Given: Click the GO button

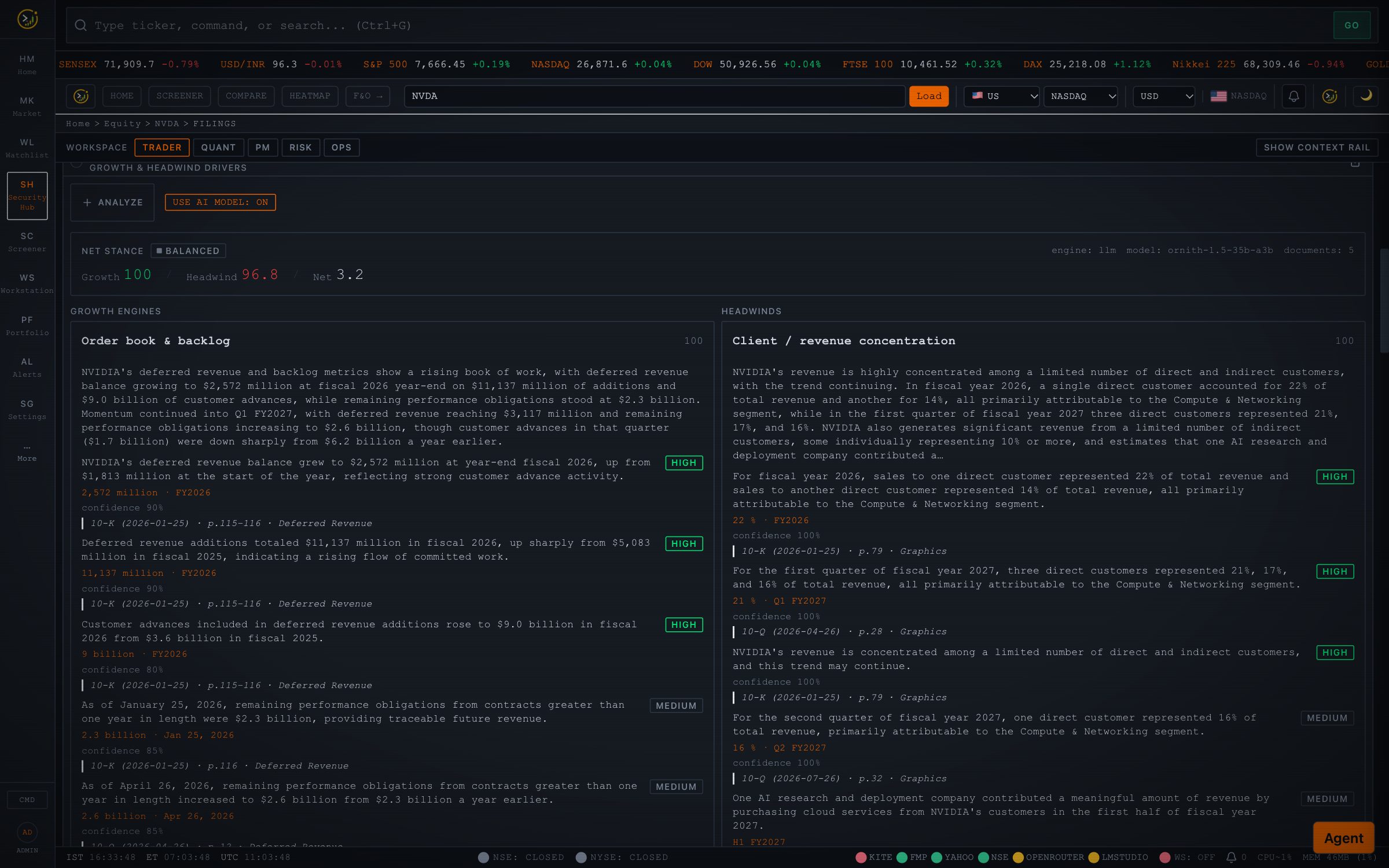Looking at the screenshot, I should (1351, 25).
